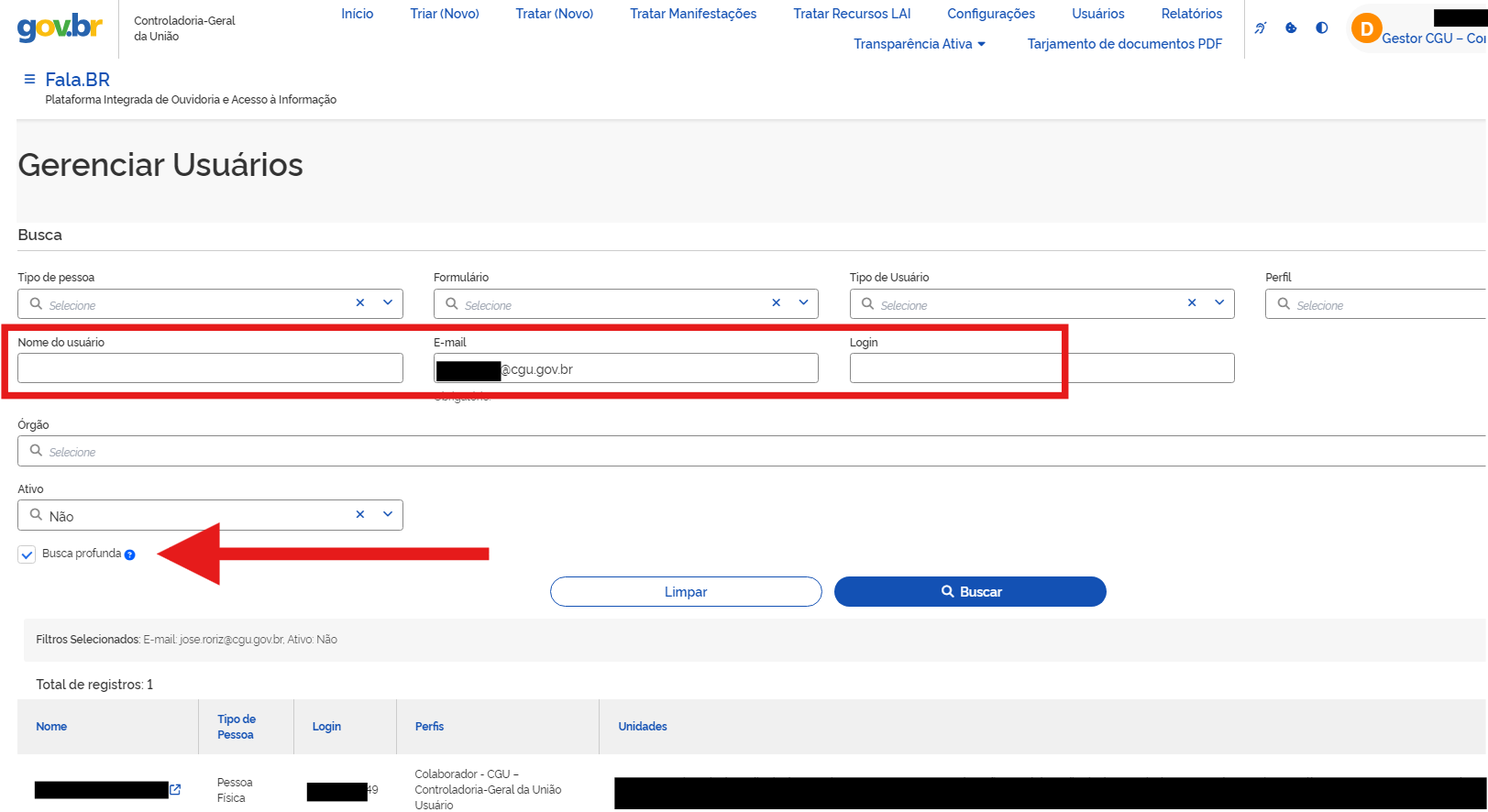This screenshot has width=1488, height=812.
Task: Open the hamburger menu beside Fala.BR
Action: [29, 80]
